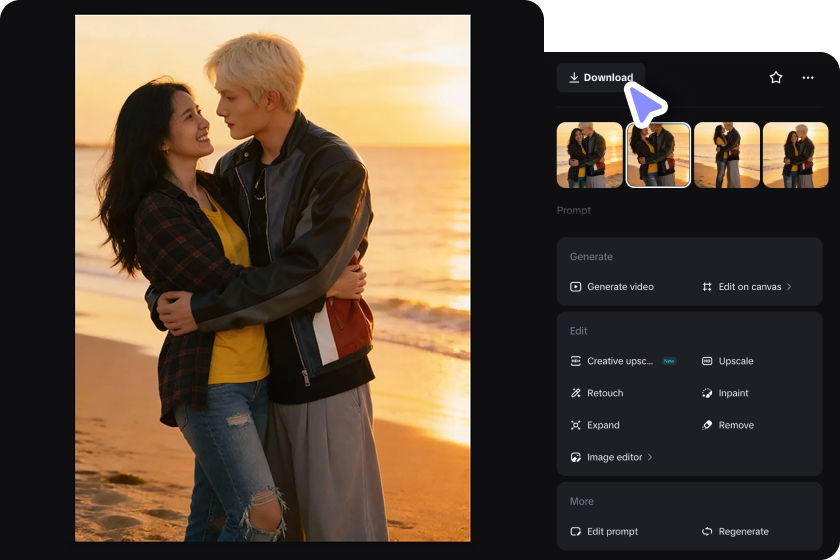Viewport: 840px width, 560px height.
Task: Choose the Edit prompt option
Action: (x=612, y=532)
